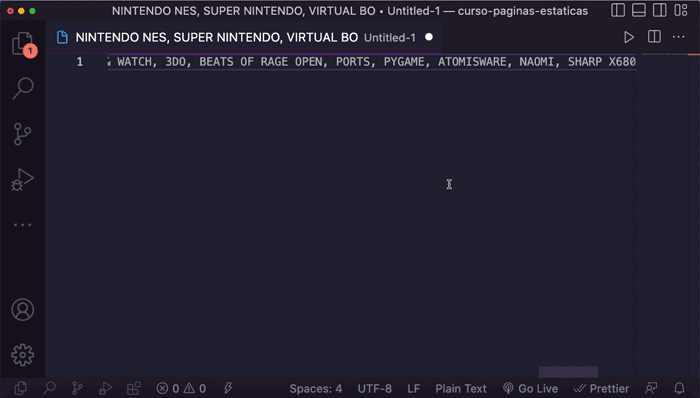Change language mode from Plain Text
This screenshot has height=398, width=700.
coord(461,389)
